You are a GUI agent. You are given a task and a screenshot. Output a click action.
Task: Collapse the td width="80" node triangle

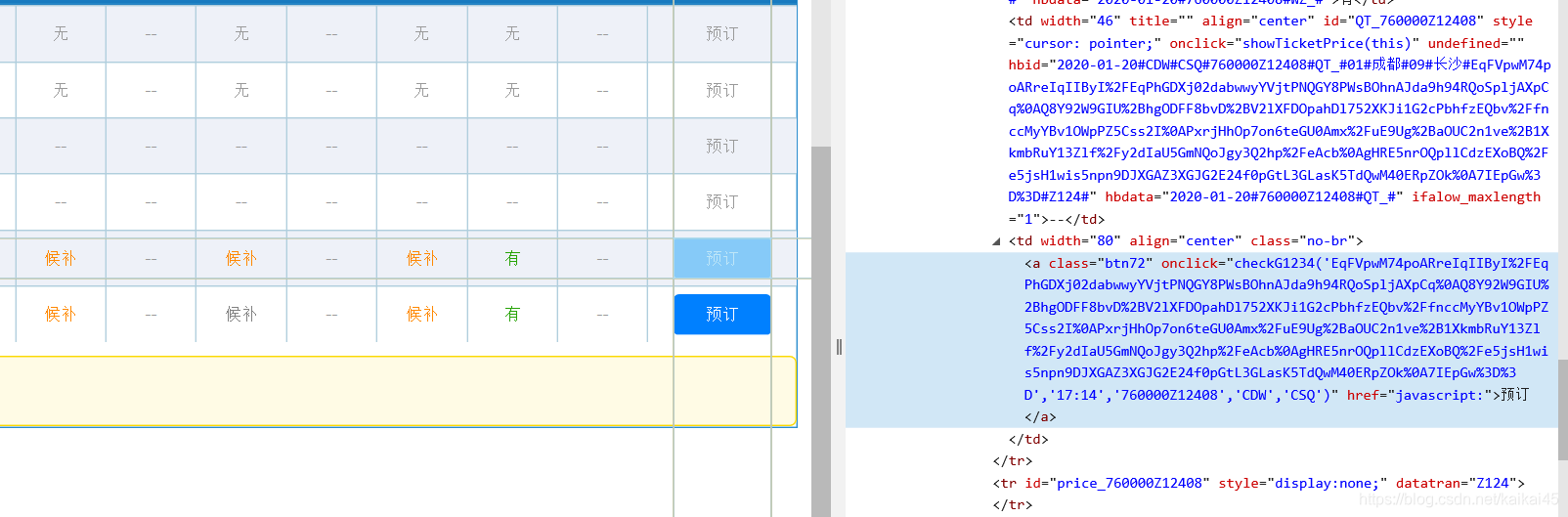click(x=996, y=241)
